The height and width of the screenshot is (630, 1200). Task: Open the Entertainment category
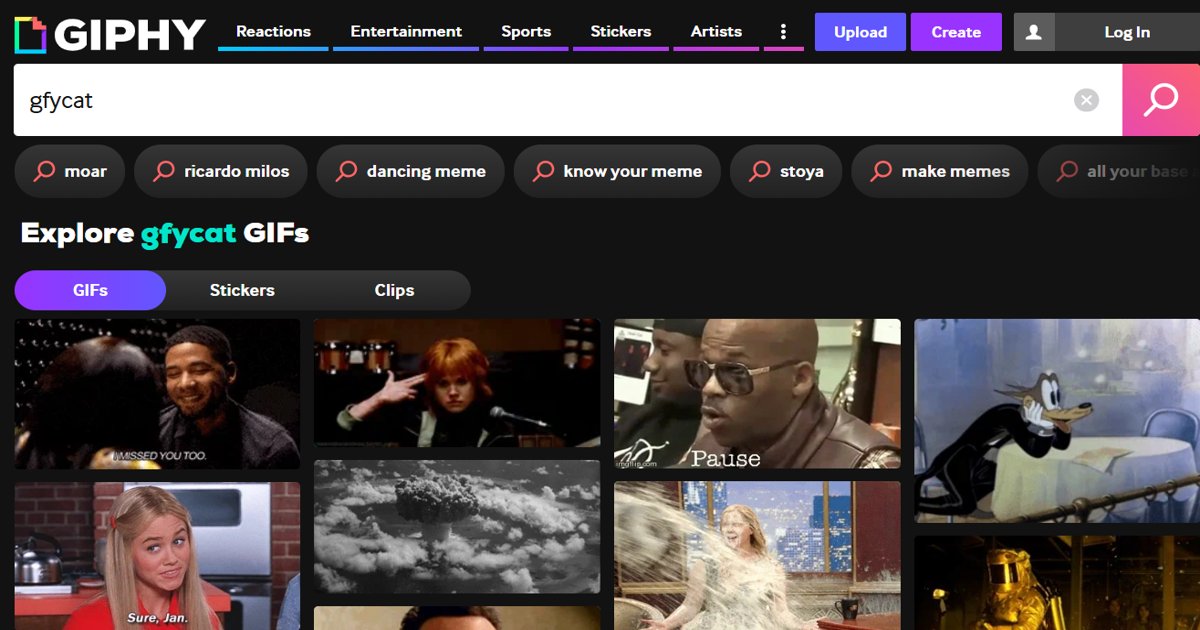[406, 32]
